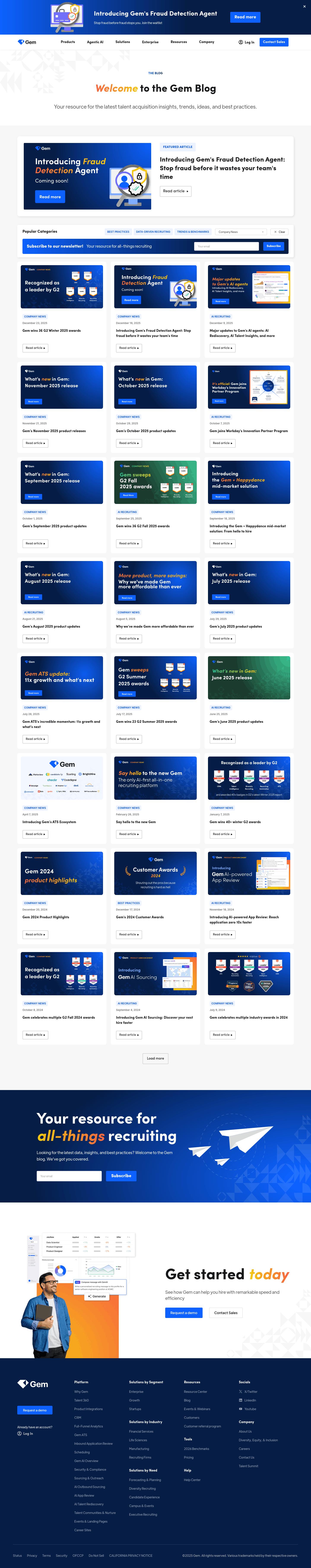Expand the Products navigation menu

click(x=68, y=42)
